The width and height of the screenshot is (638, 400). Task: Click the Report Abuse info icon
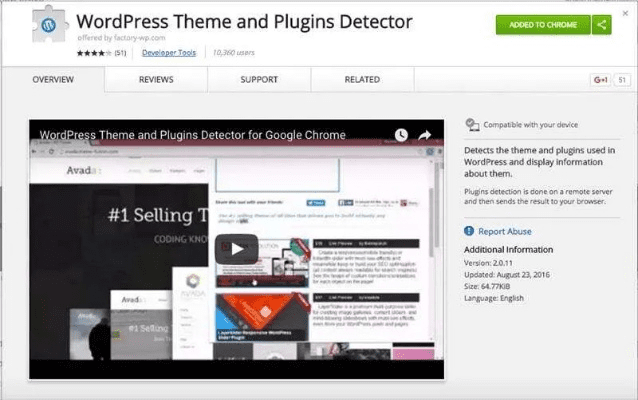point(470,231)
